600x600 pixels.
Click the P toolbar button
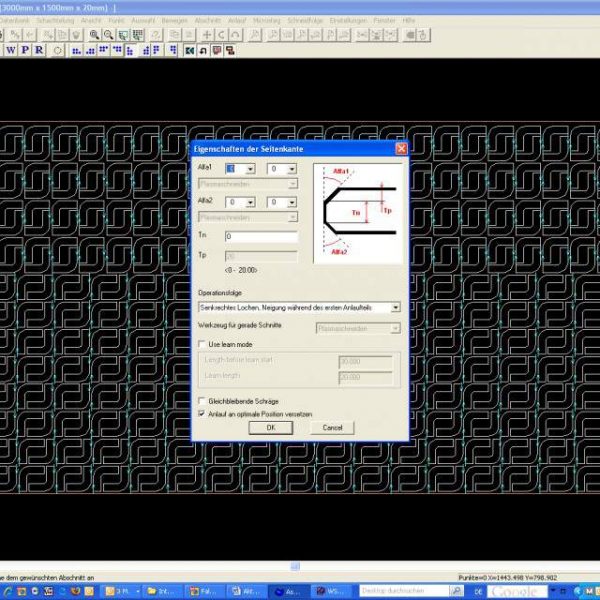pyautogui.click(x=25, y=50)
